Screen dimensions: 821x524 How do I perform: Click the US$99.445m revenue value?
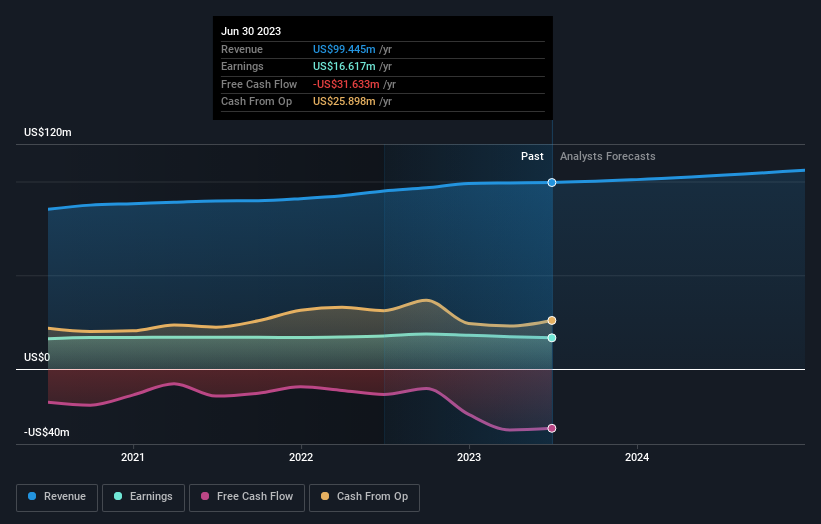point(344,49)
